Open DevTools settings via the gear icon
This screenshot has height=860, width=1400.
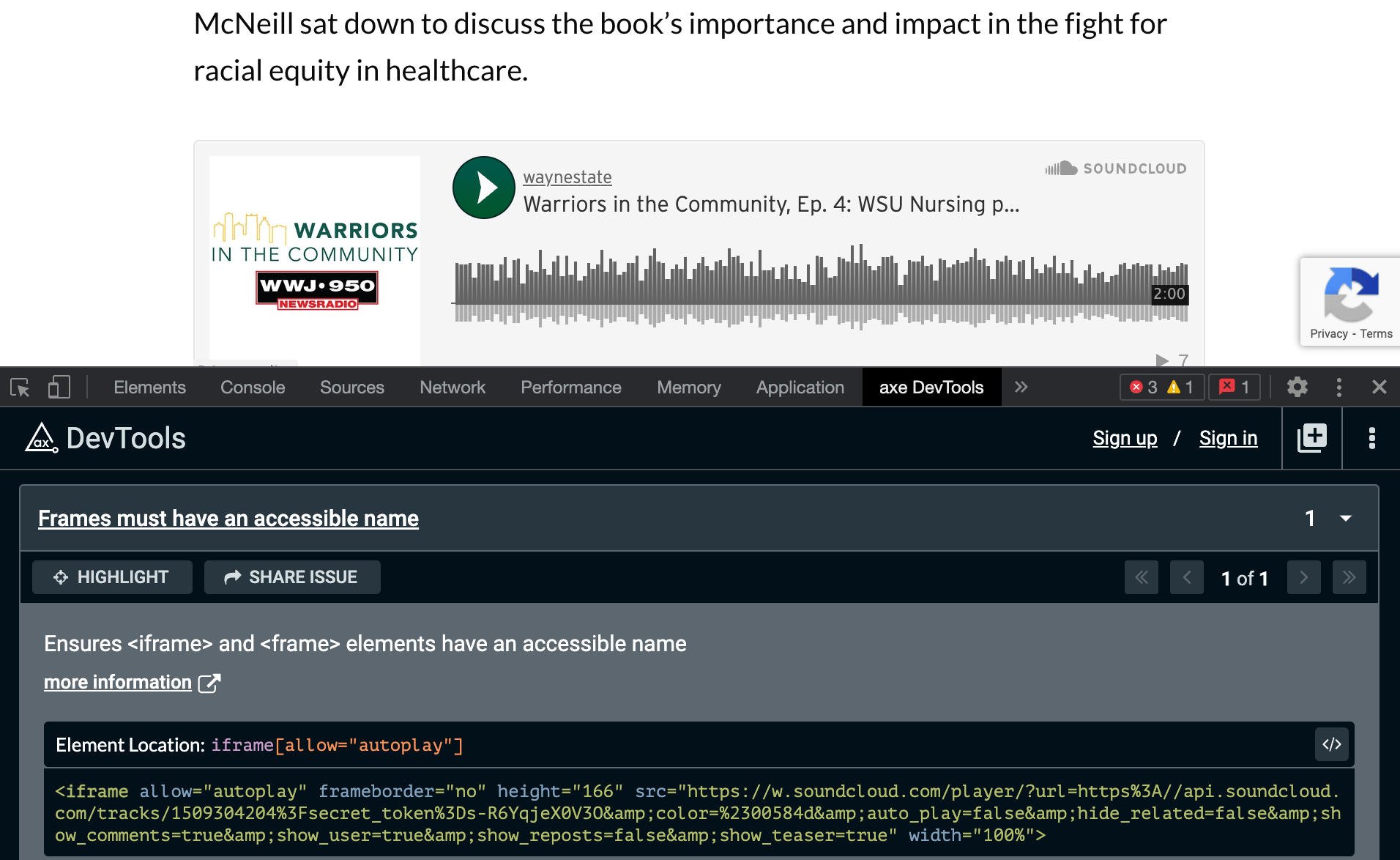(x=1297, y=387)
